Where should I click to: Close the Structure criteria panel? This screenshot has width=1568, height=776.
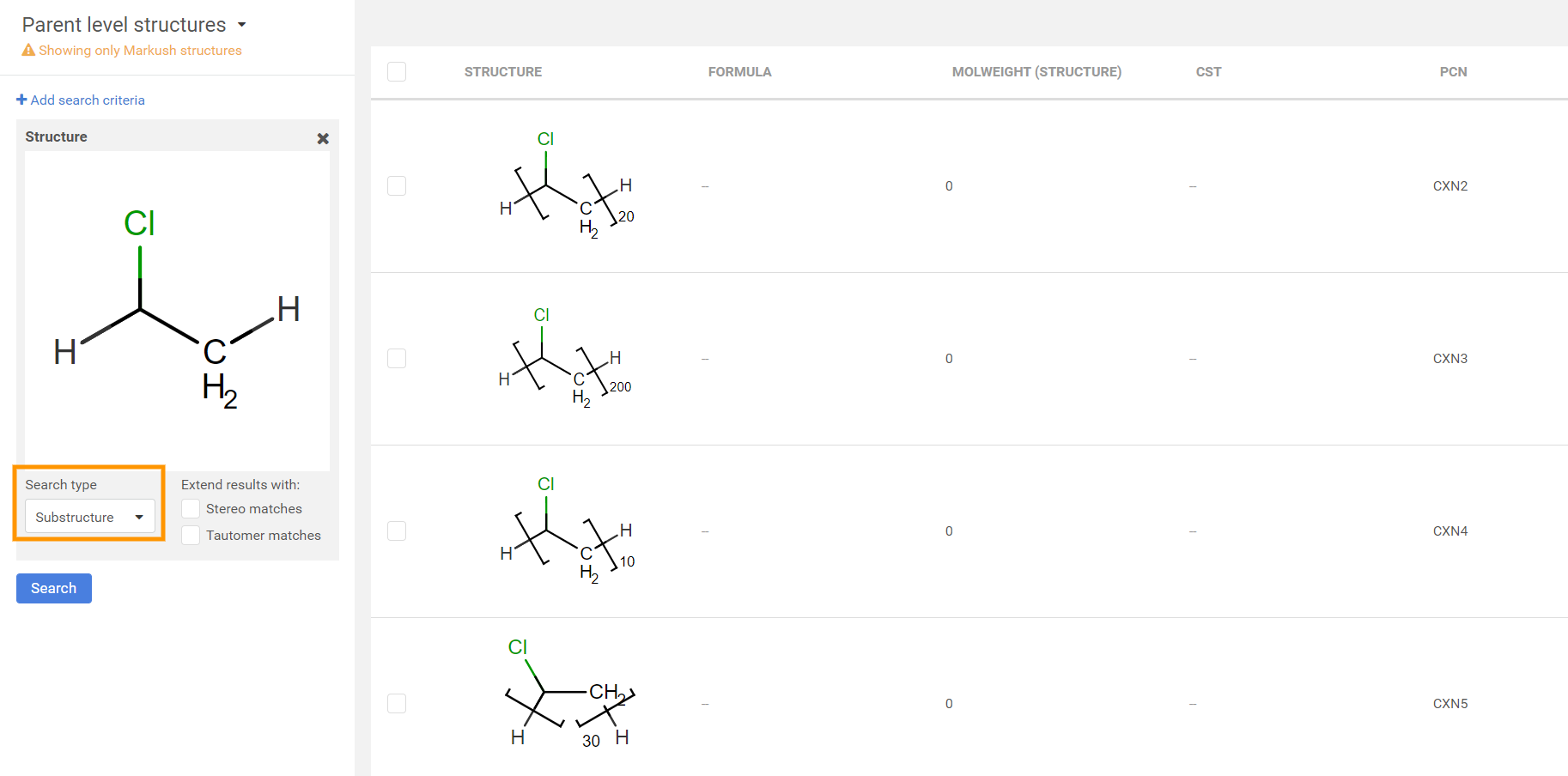(x=323, y=138)
